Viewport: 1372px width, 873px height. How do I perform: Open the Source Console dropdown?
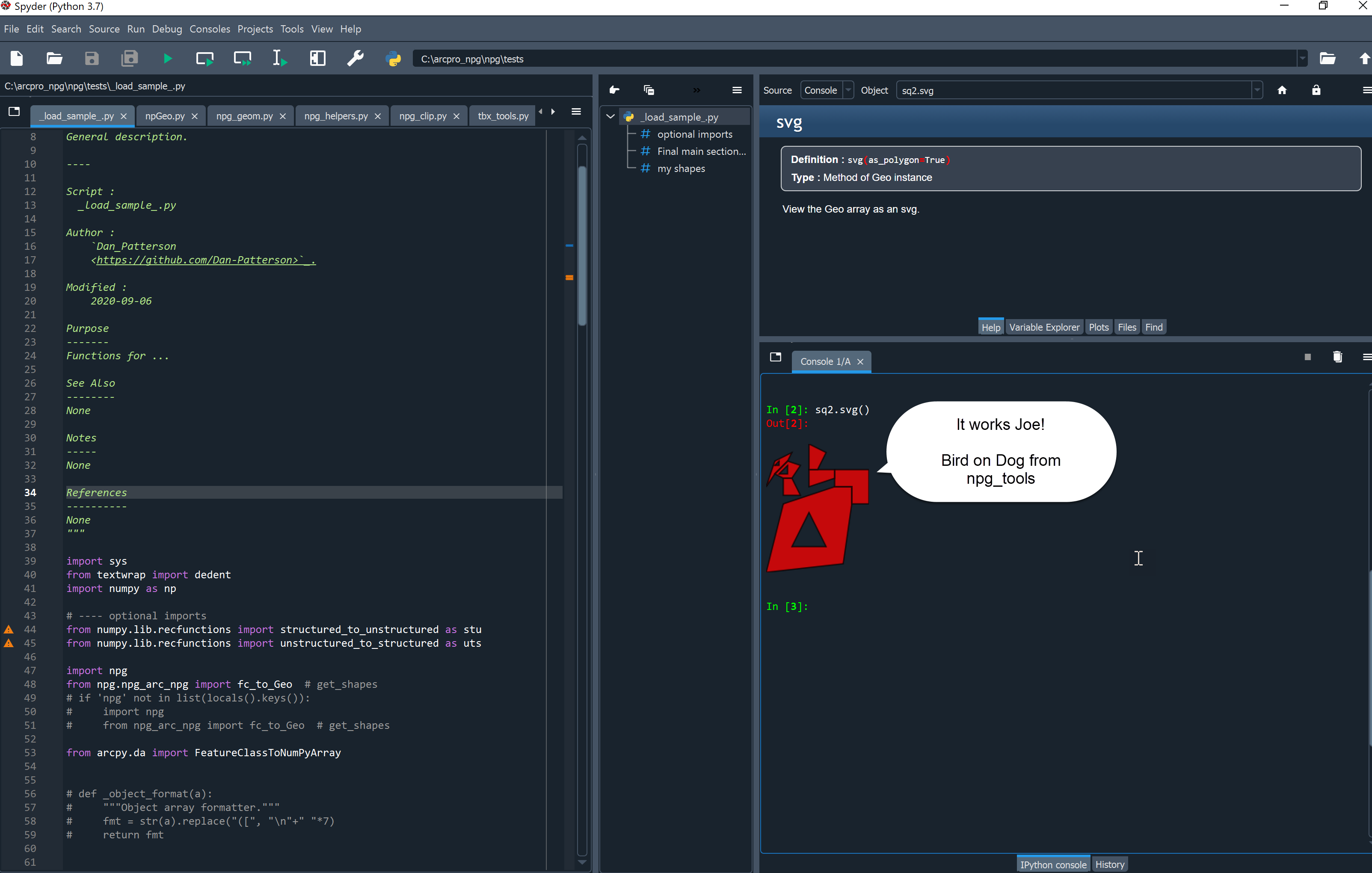(826, 91)
